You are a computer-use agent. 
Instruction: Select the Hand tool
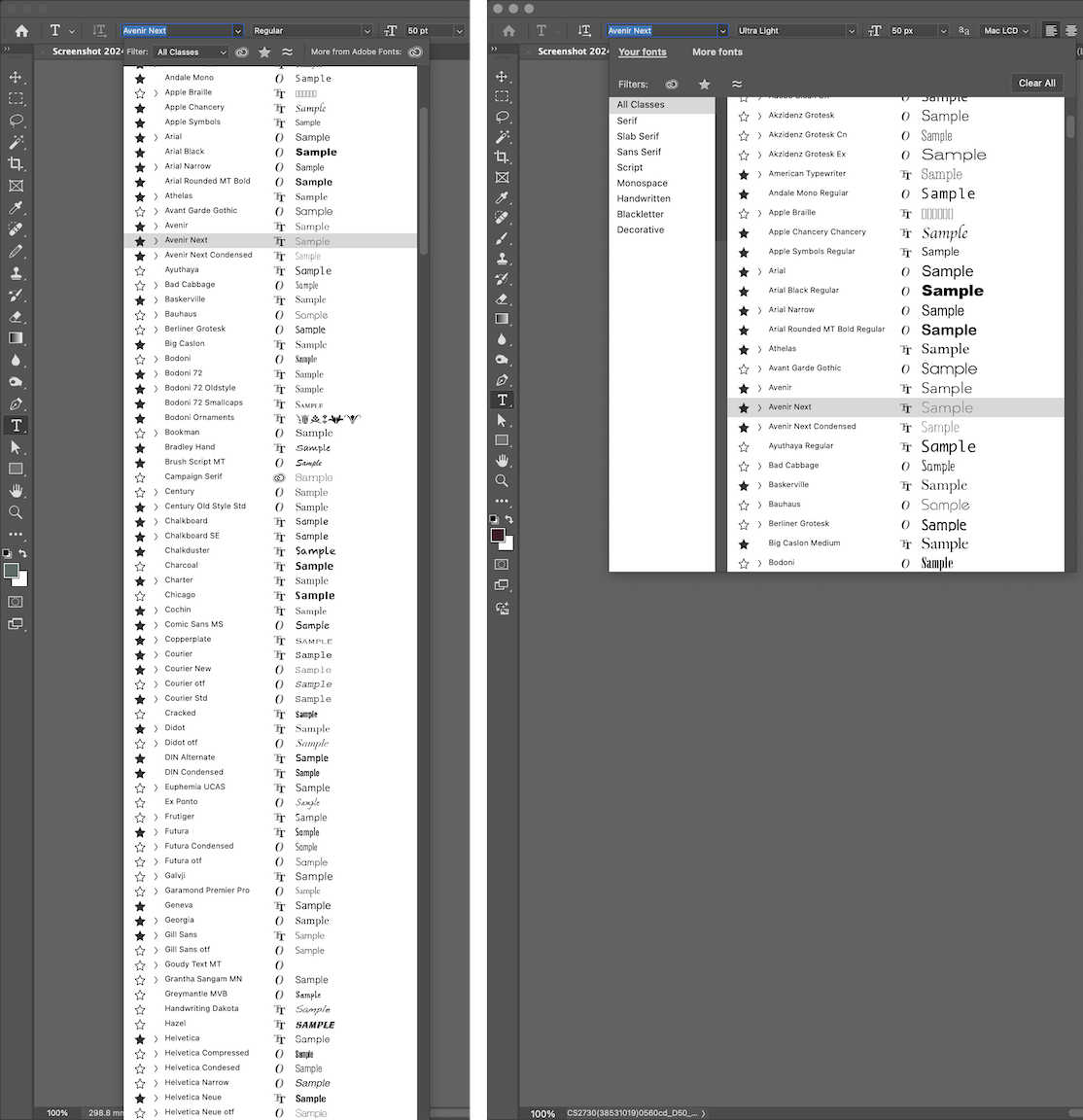pos(16,490)
